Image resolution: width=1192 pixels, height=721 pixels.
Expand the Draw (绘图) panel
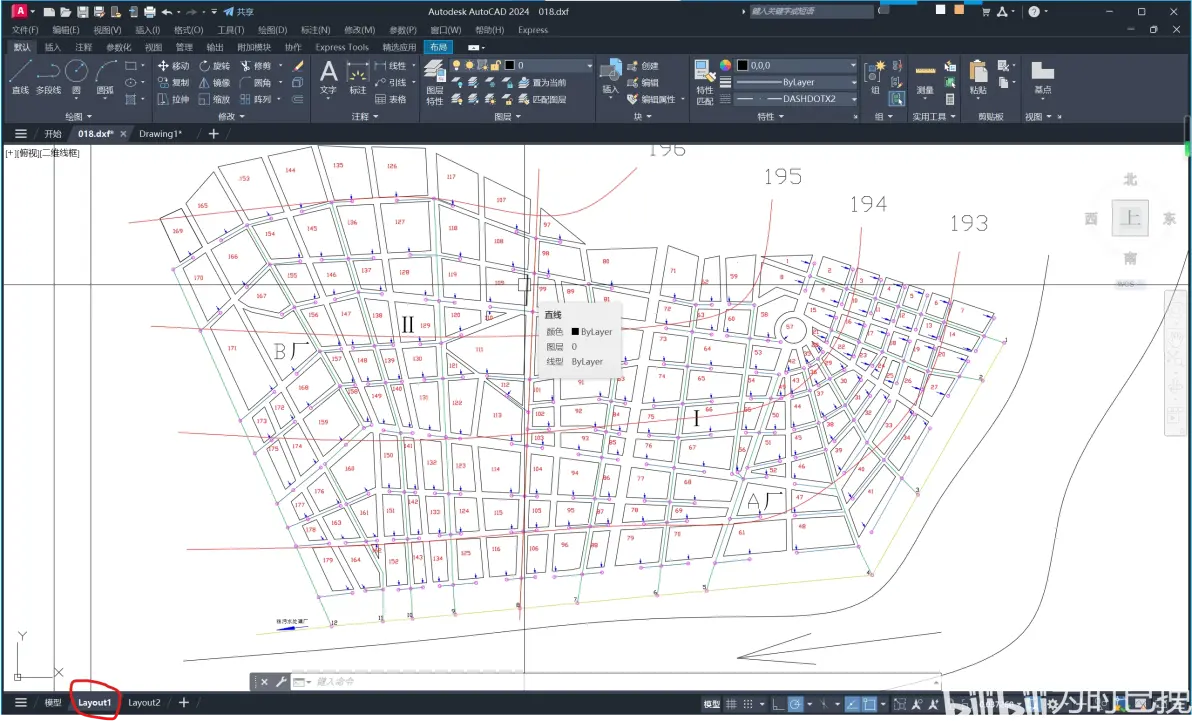78,116
